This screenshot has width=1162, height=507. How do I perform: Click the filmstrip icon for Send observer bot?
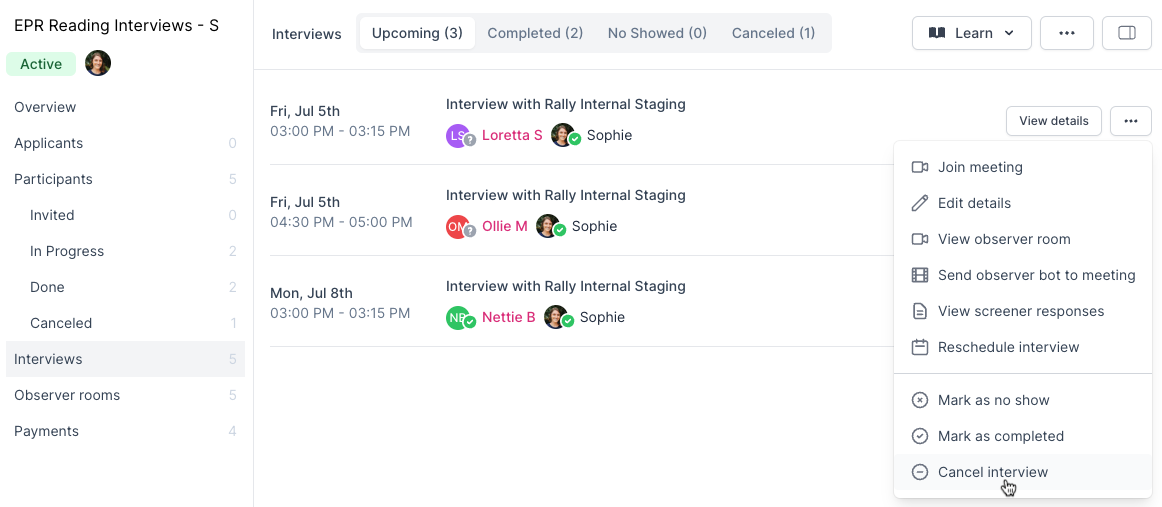pos(920,275)
